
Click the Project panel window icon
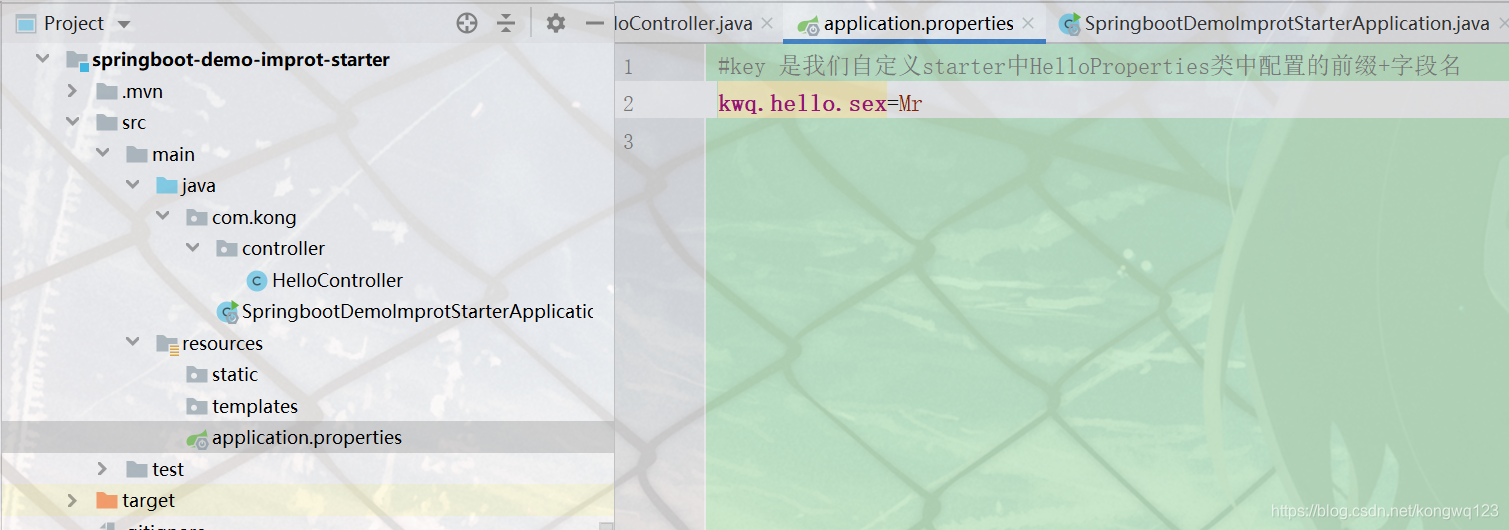27,23
